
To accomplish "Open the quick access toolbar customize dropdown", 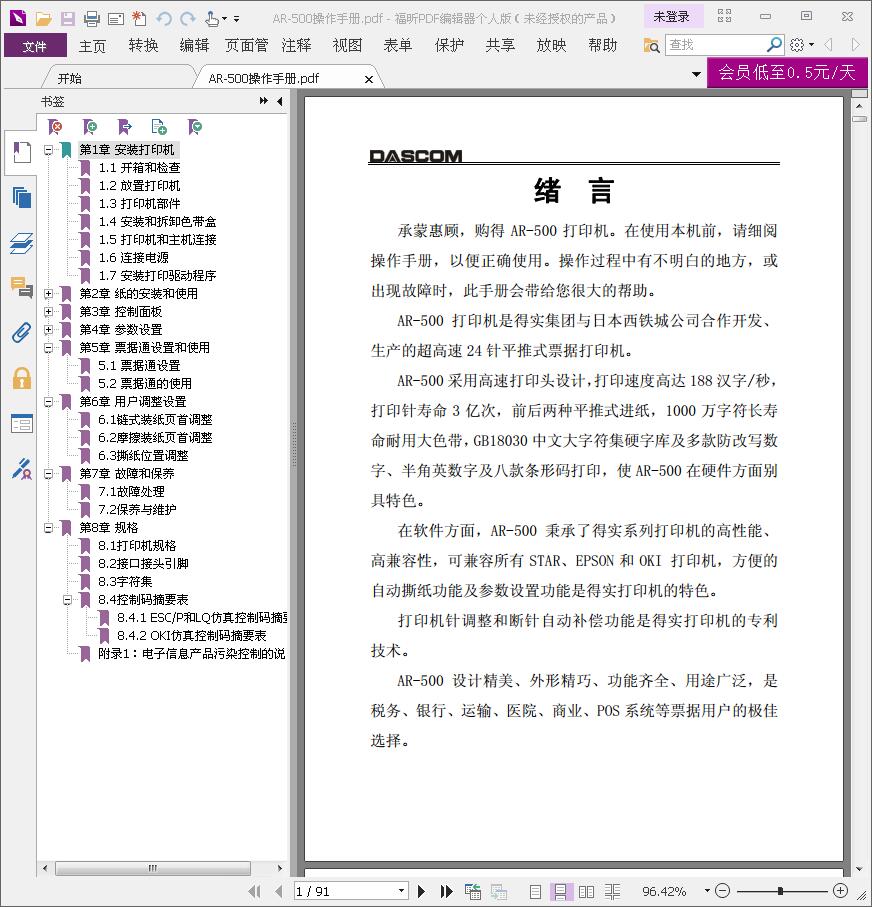I will (x=236, y=20).
